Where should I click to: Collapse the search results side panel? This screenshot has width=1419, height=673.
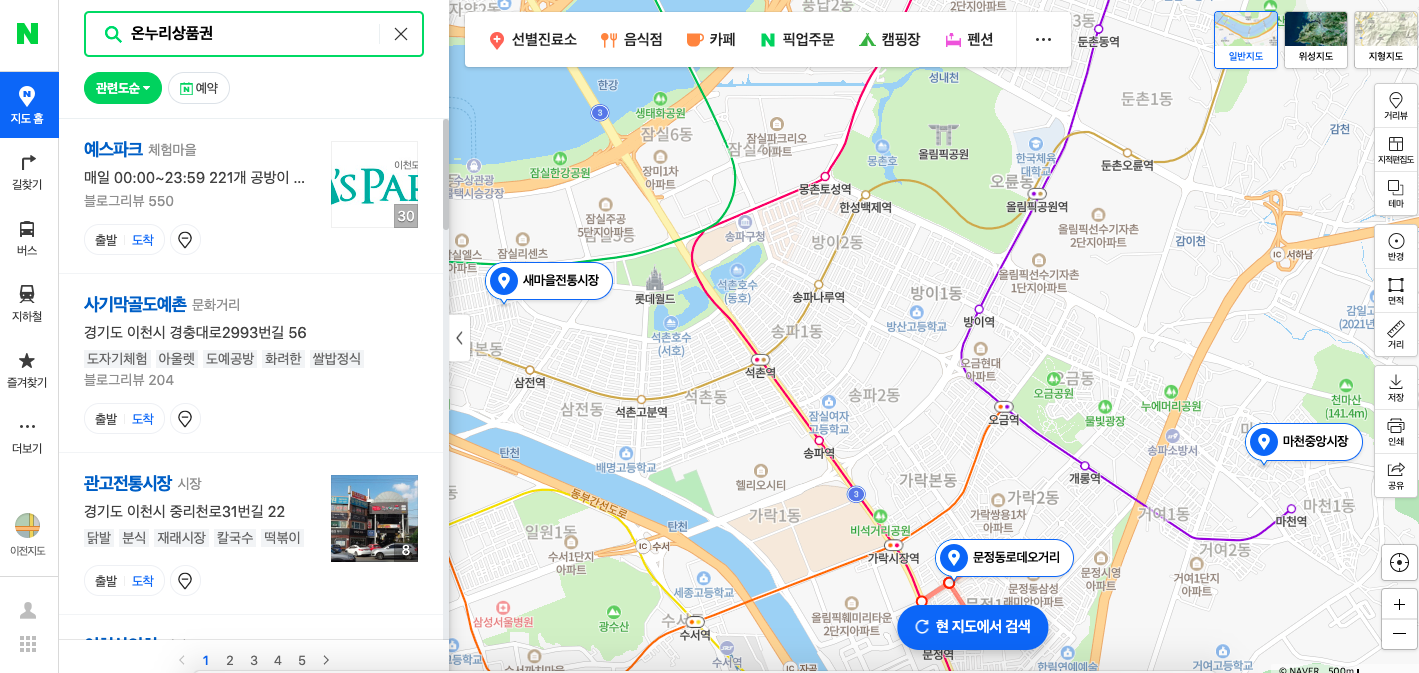click(x=459, y=337)
